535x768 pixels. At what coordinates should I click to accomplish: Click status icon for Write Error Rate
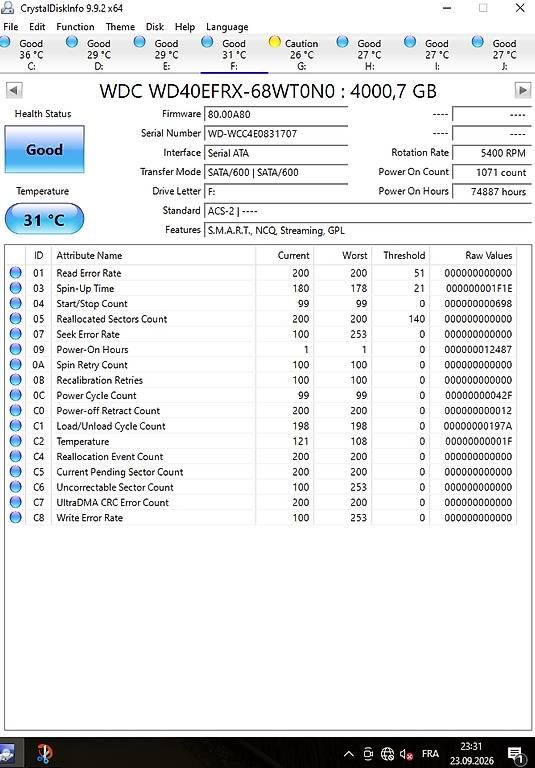coord(16,517)
